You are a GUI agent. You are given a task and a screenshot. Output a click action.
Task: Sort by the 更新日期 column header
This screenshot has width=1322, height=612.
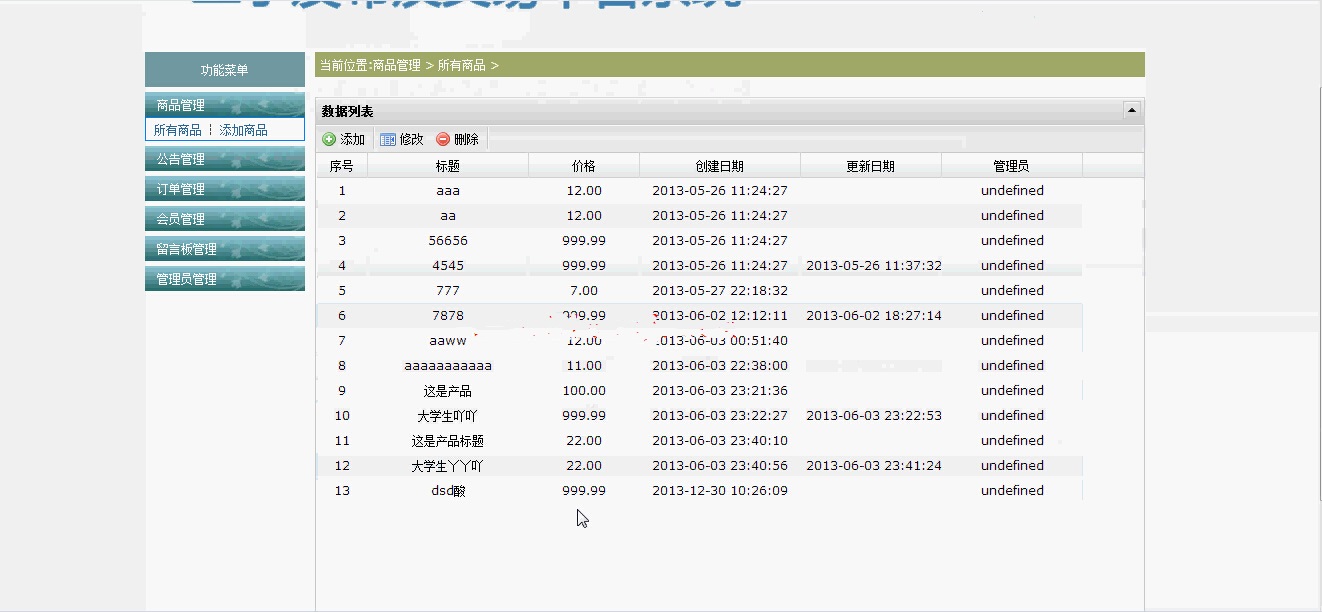pos(871,166)
